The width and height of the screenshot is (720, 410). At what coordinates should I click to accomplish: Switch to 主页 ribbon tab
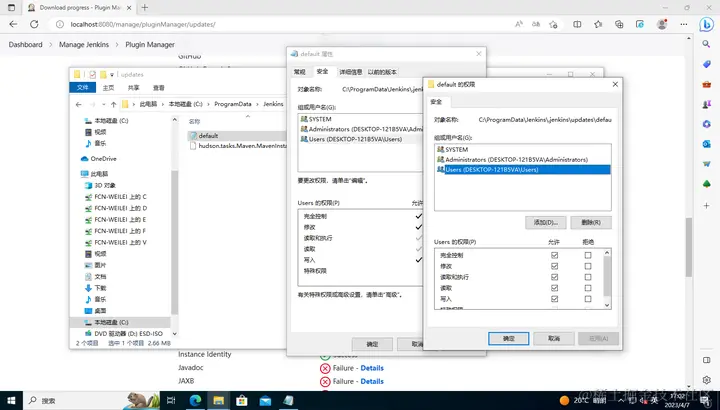pos(108,88)
